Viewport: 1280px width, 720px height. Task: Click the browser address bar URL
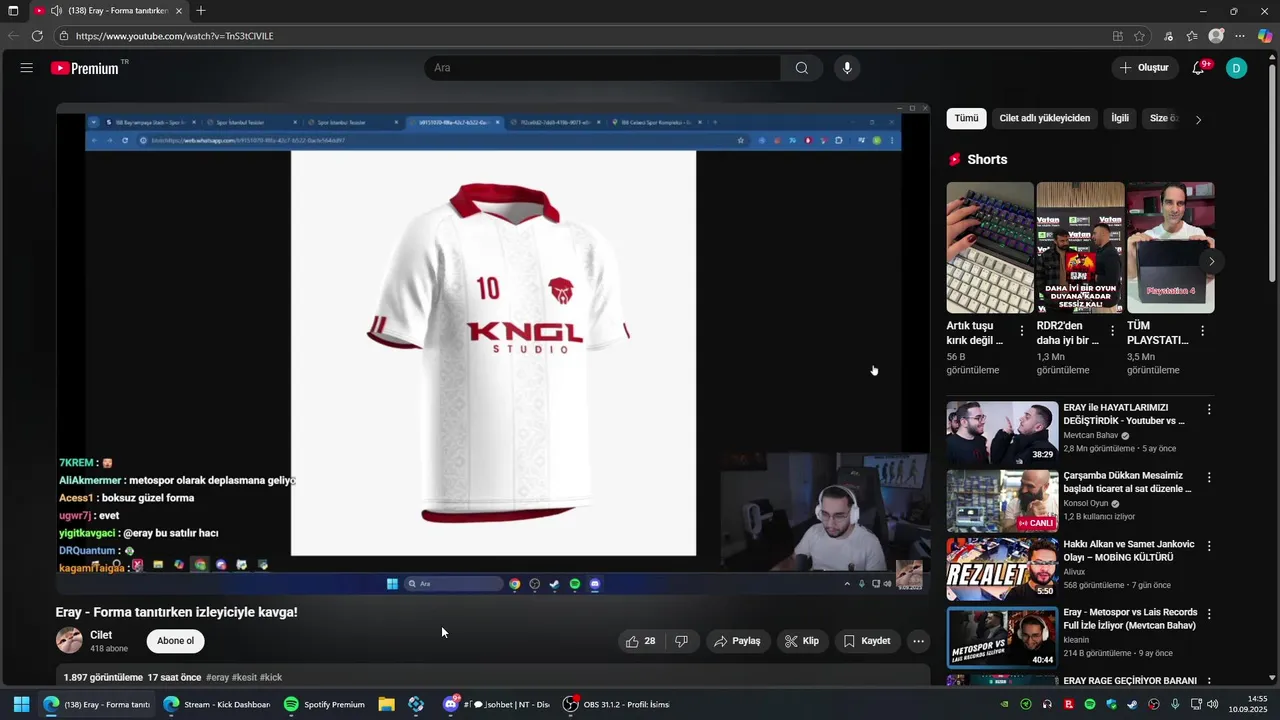pos(174,36)
